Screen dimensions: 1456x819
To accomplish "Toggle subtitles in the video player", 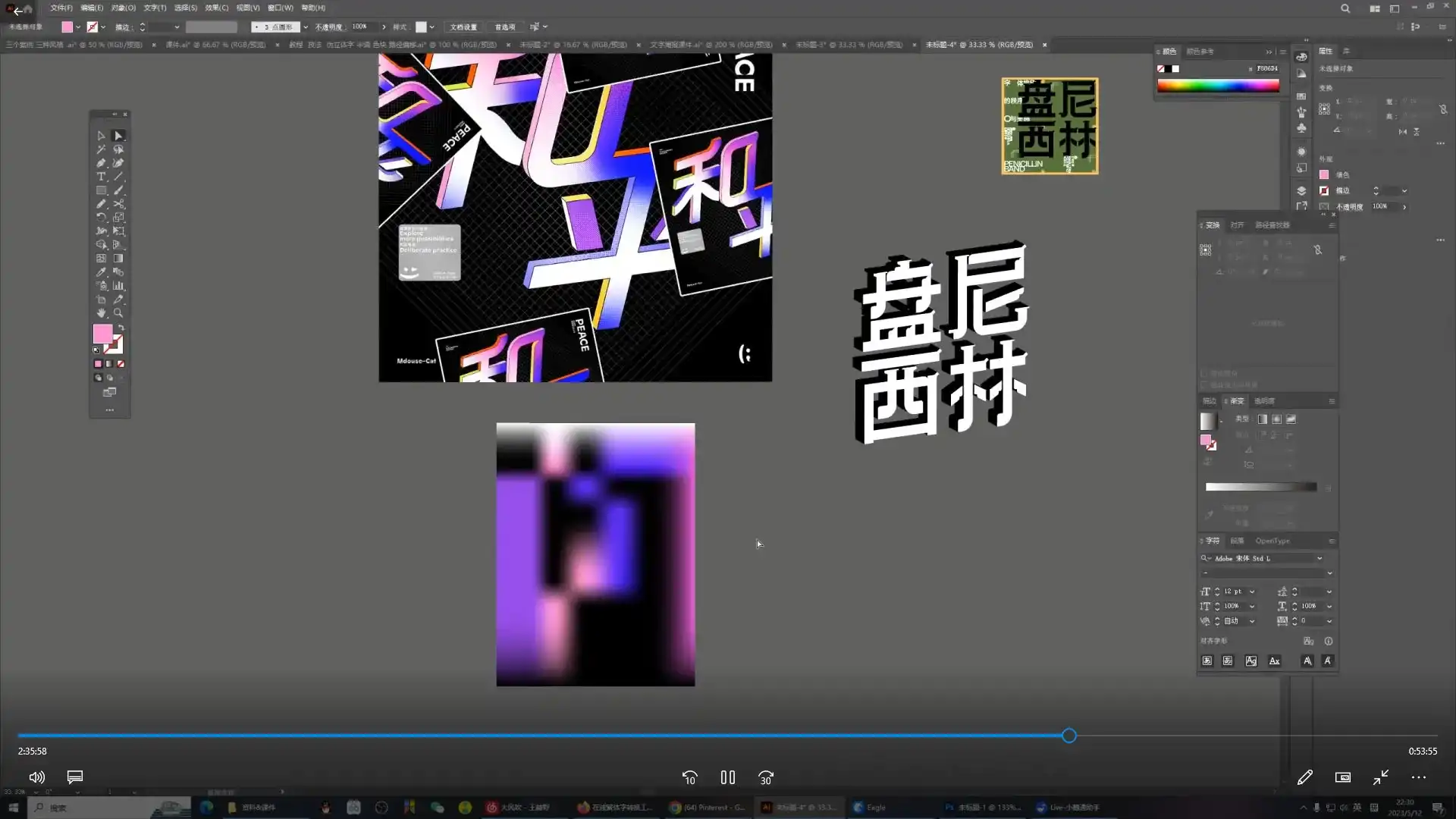I will [74, 777].
